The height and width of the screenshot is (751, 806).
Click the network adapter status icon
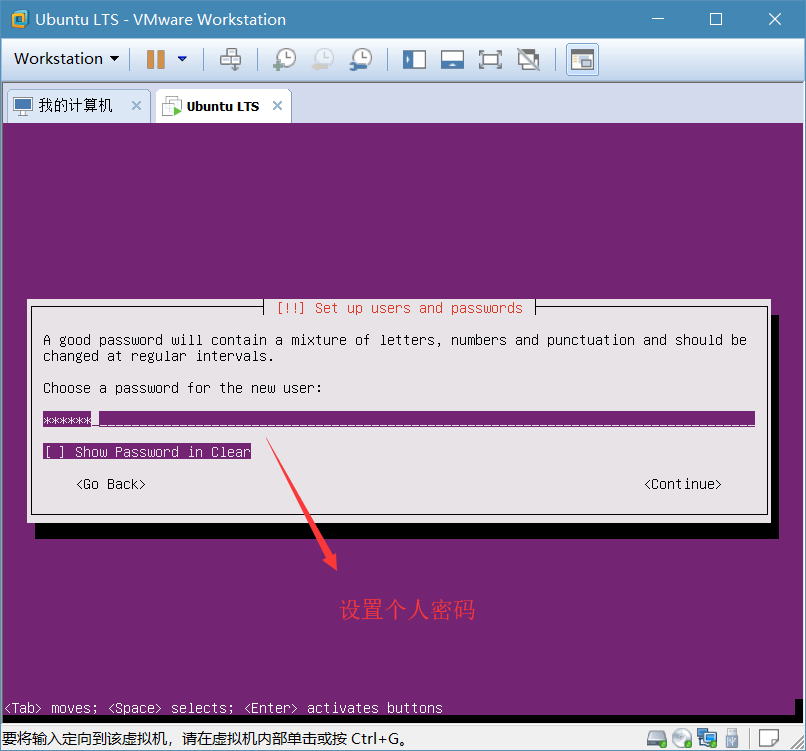click(x=707, y=739)
